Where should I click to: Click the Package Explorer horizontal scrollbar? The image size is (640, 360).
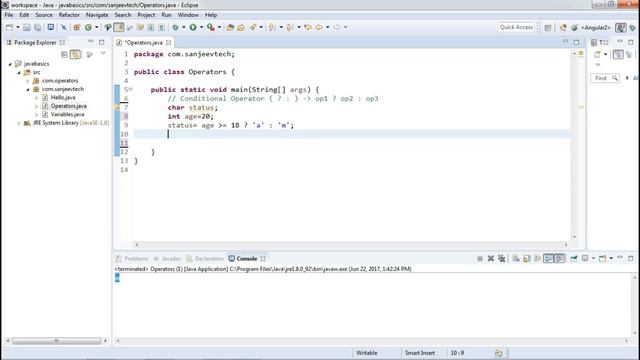(56, 341)
